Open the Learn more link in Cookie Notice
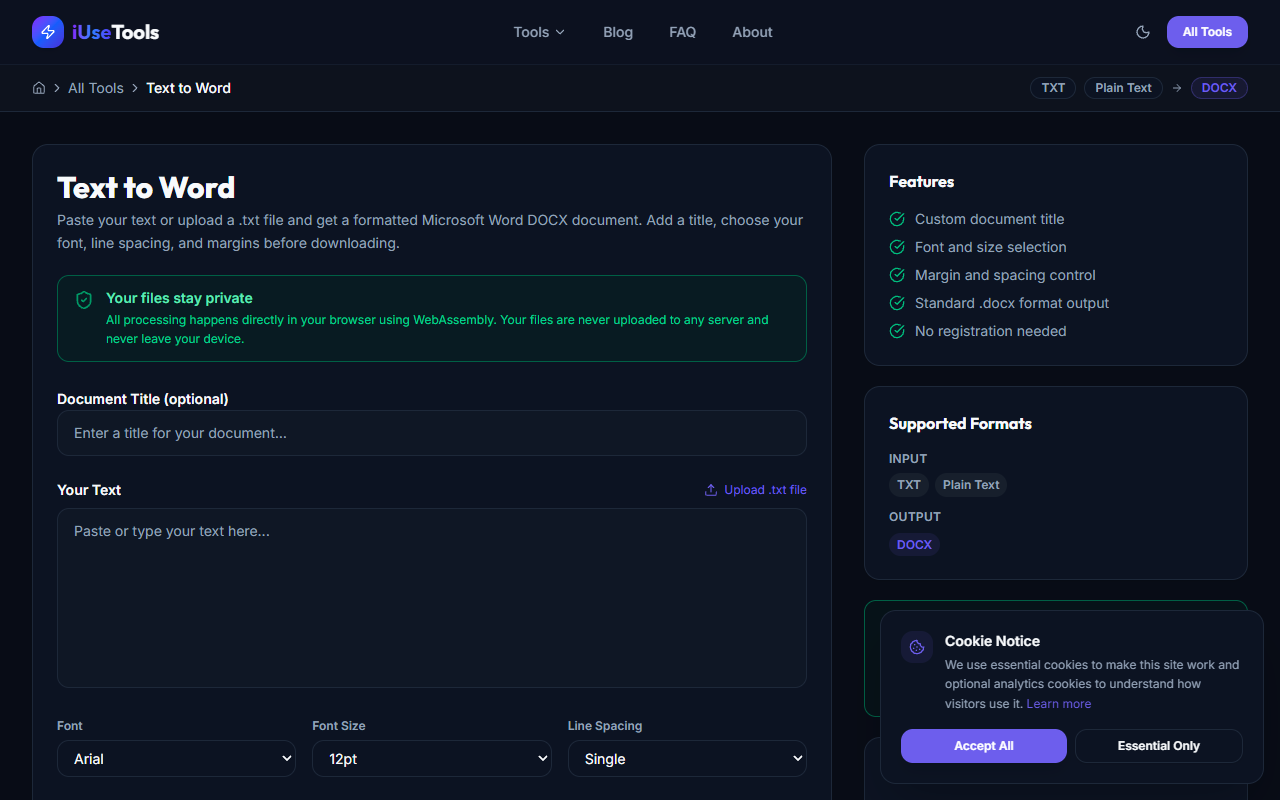This screenshot has width=1280, height=800. tap(1058, 703)
